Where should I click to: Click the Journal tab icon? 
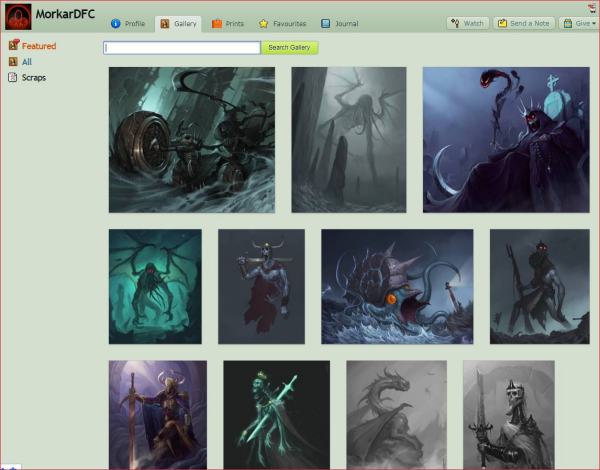click(326, 23)
